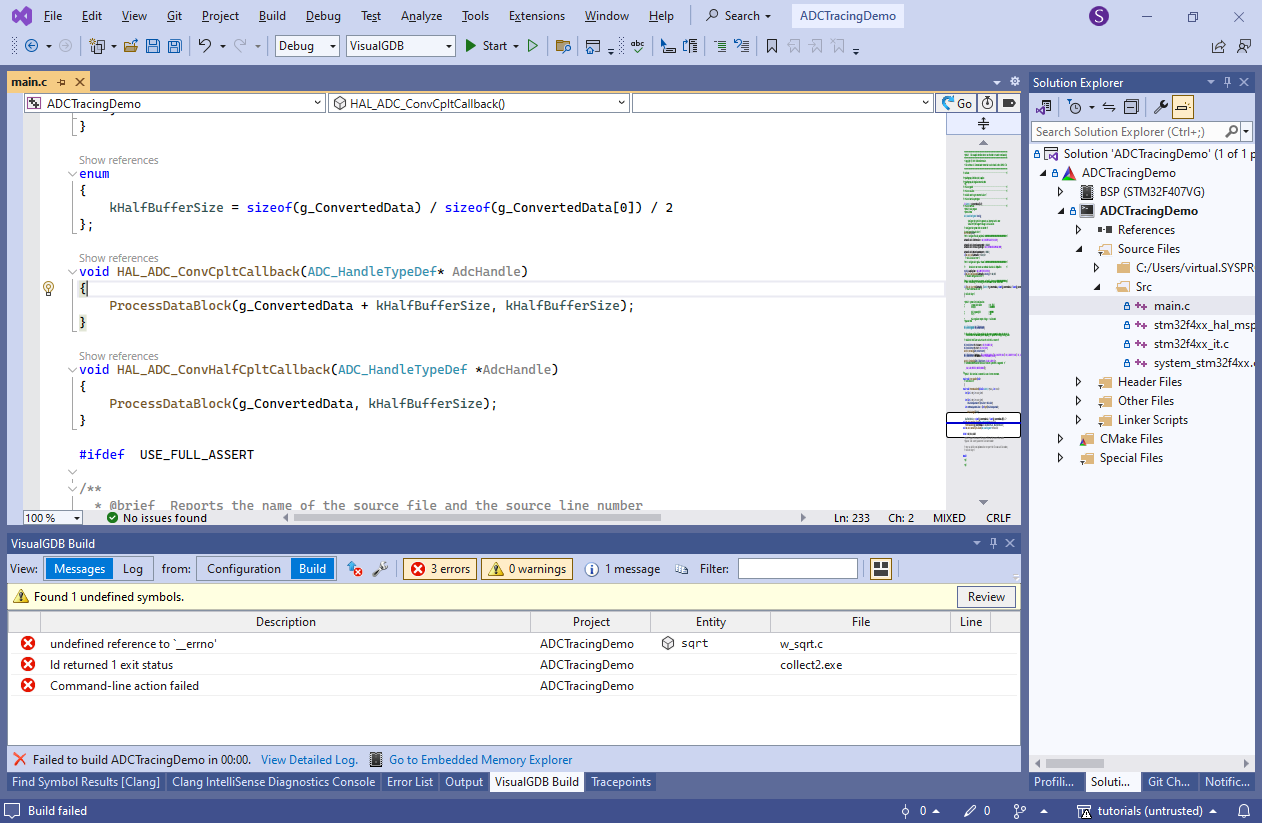Open the Build menu
This screenshot has height=823, width=1262.
point(272,16)
